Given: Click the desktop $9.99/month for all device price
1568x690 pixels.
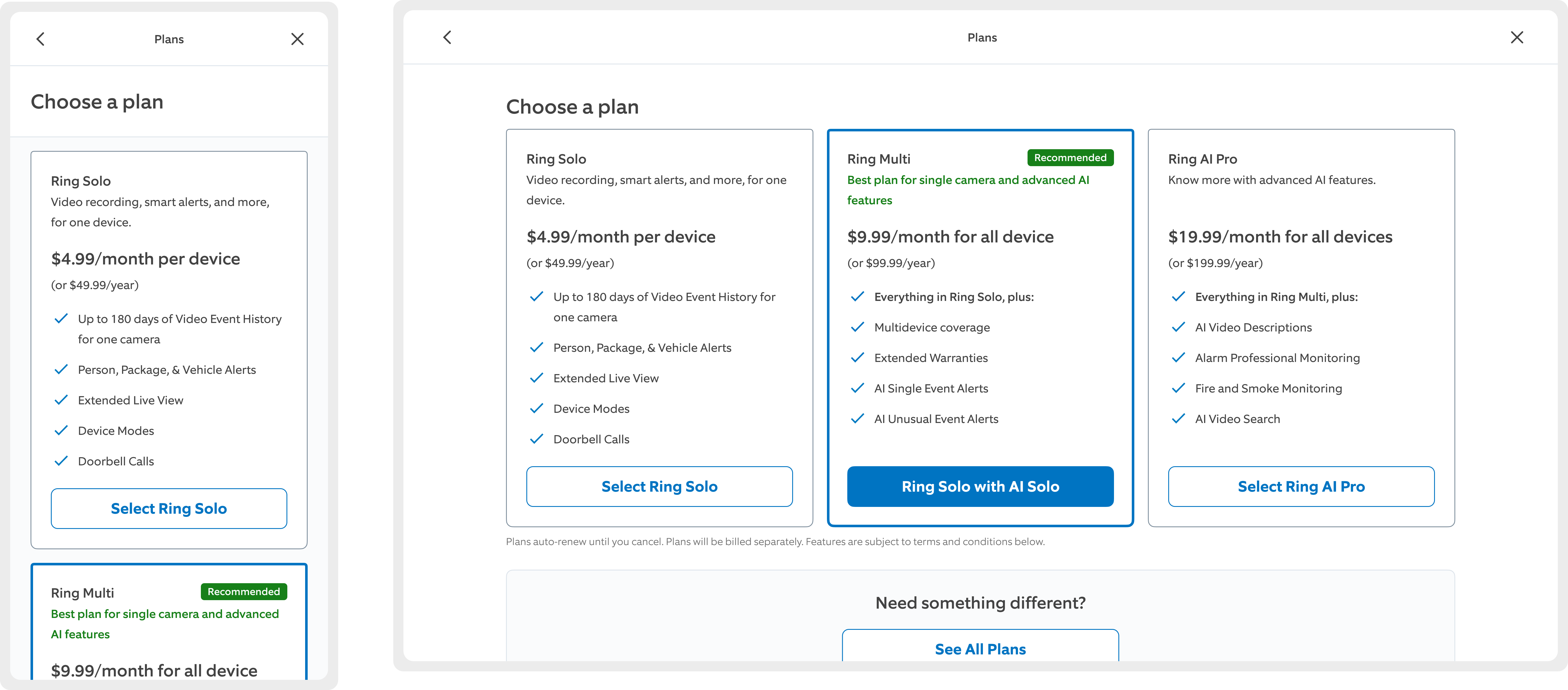Looking at the screenshot, I should pos(950,237).
